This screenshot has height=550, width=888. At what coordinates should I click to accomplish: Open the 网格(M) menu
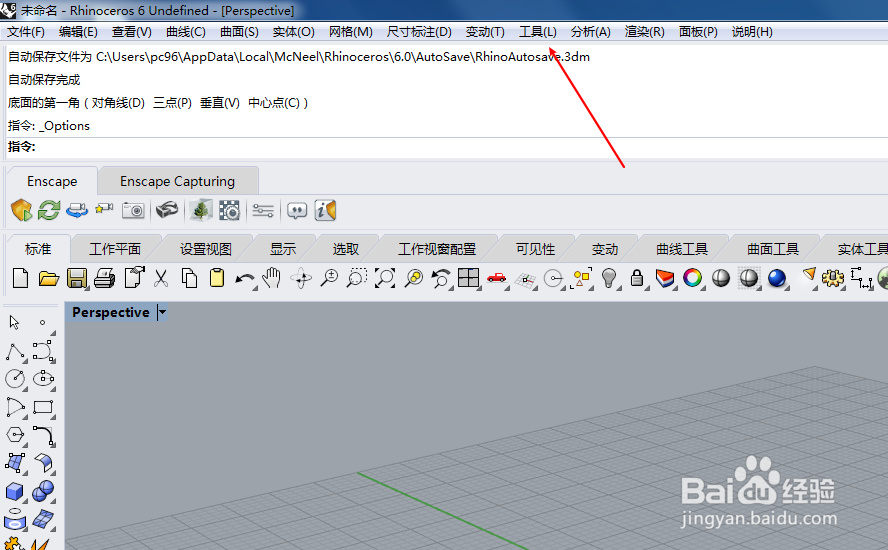coord(351,32)
